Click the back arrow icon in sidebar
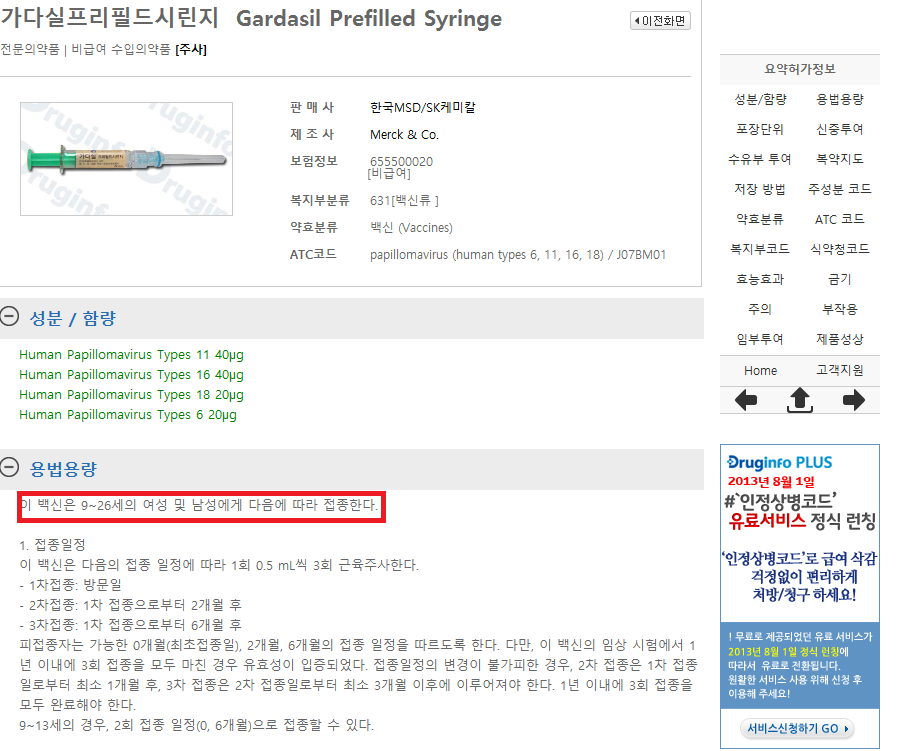This screenshot has height=751, width=904. [746, 400]
